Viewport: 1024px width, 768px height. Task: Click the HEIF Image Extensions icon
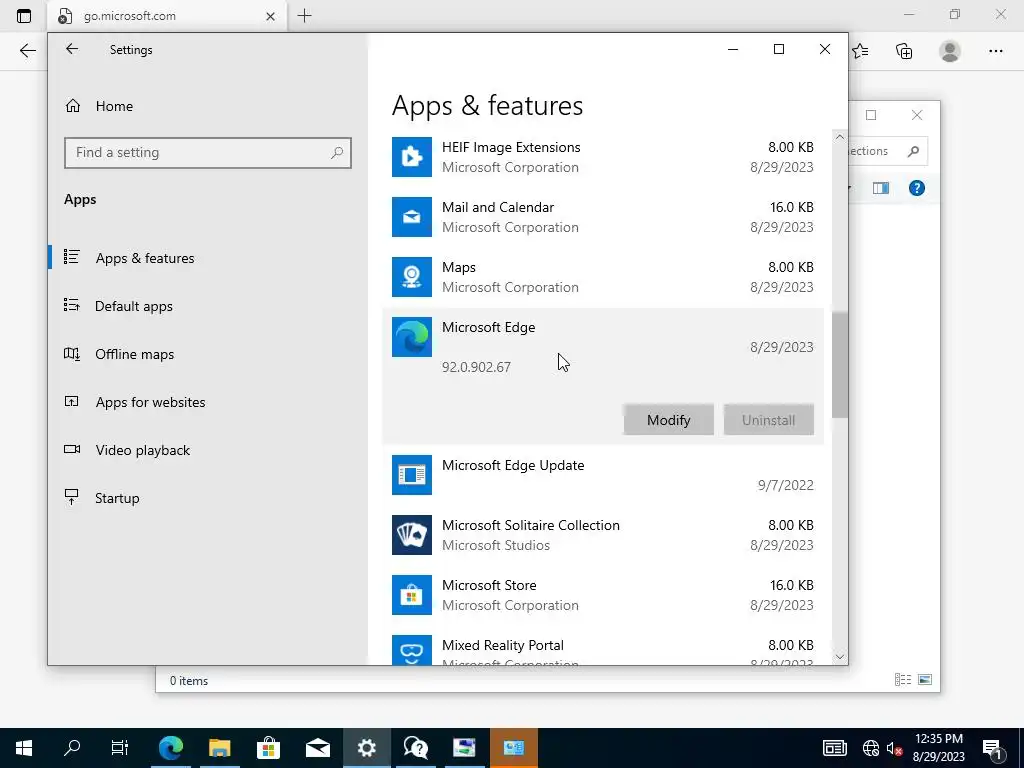click(411, 157)
